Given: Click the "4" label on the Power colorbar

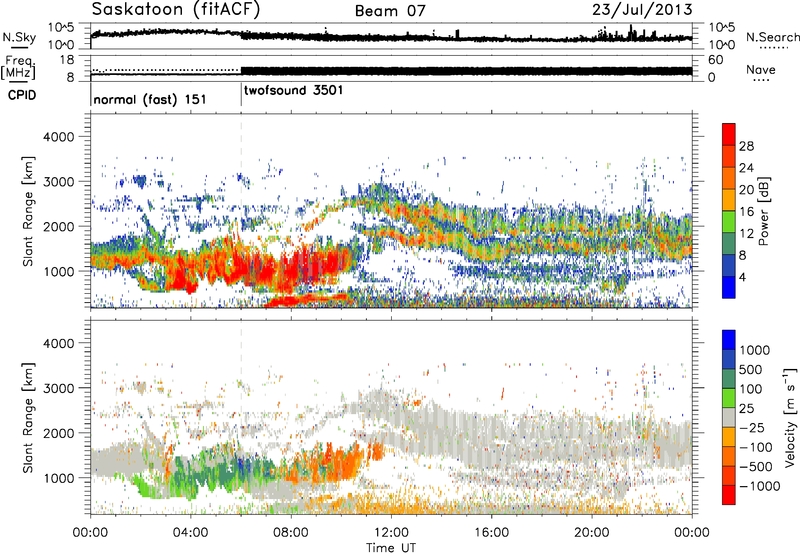Looking at the screenshot, I should pyautogui.click(x=742, y=278).
